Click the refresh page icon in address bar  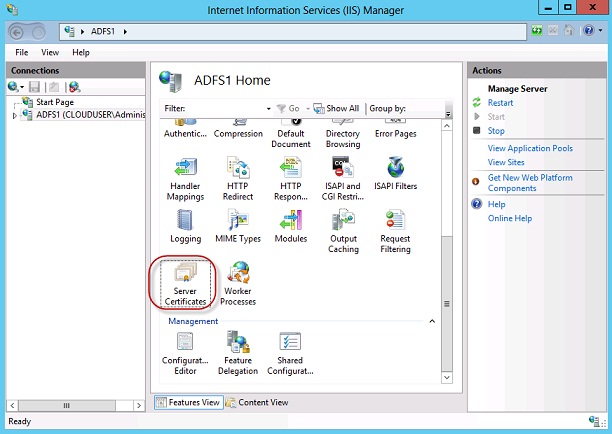(537, 30)
